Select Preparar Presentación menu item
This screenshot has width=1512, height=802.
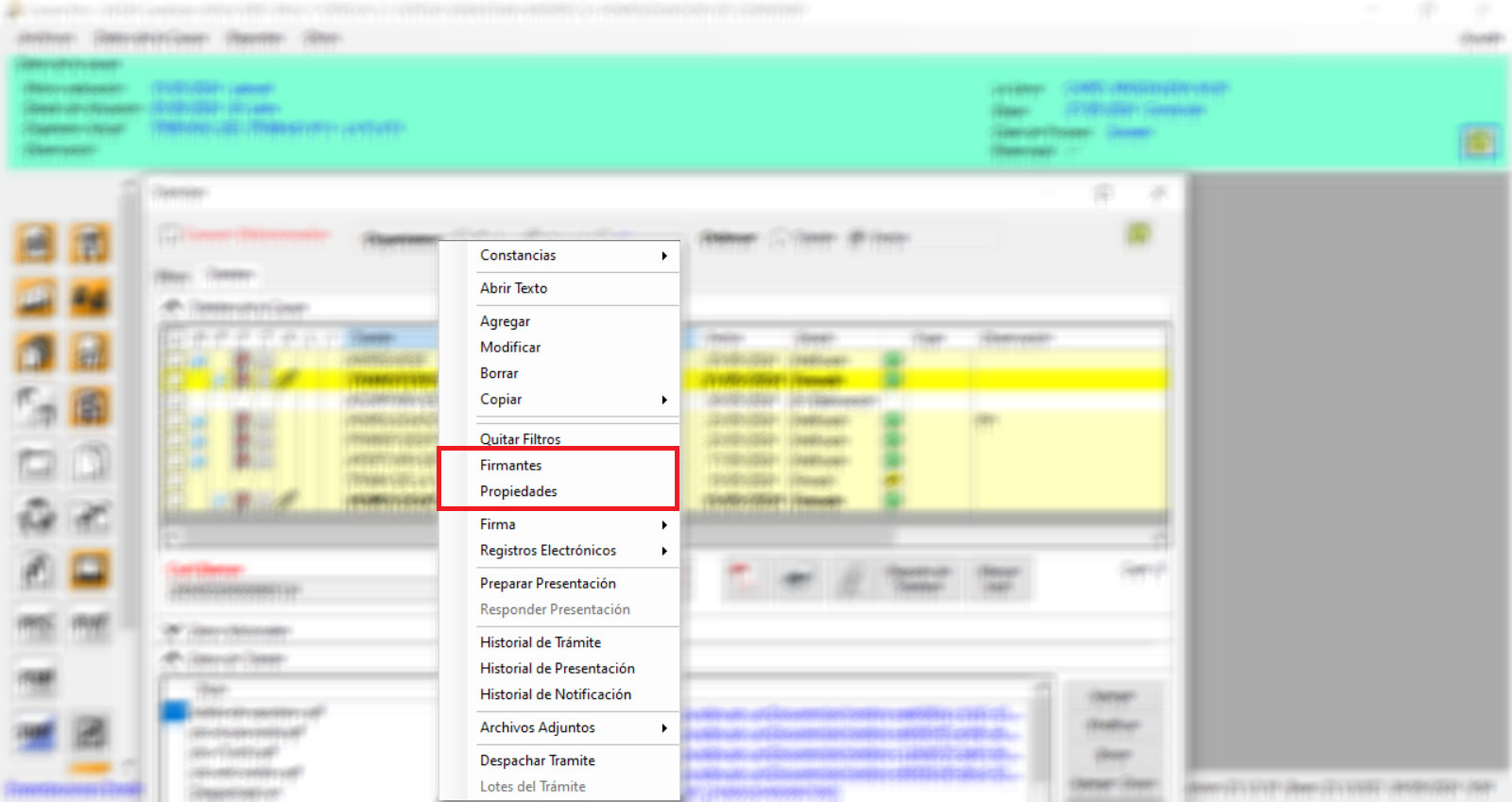(x=548, y=584)
